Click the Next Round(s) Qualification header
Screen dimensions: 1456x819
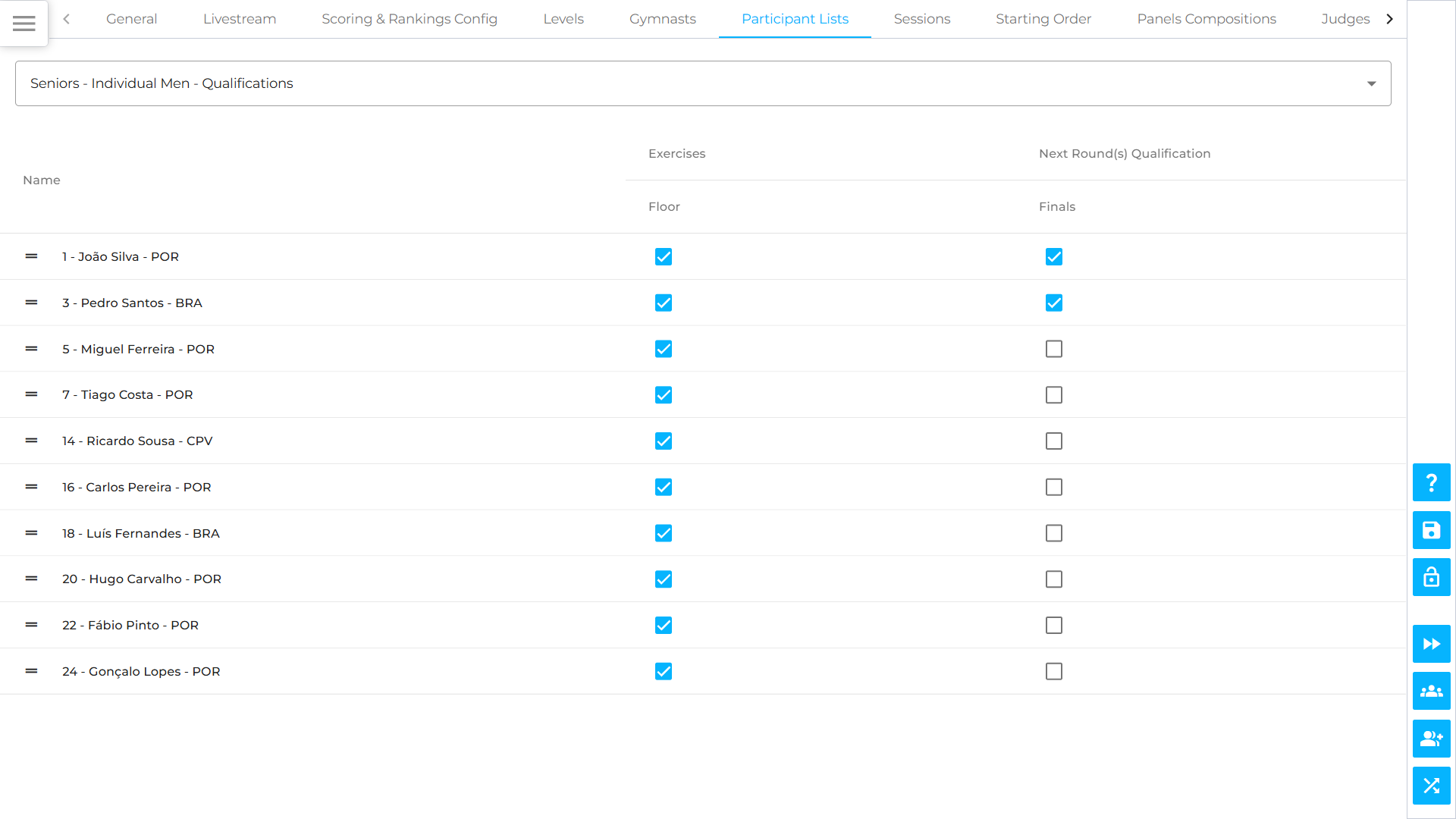pyautogui.click(x=1125, y=153)
